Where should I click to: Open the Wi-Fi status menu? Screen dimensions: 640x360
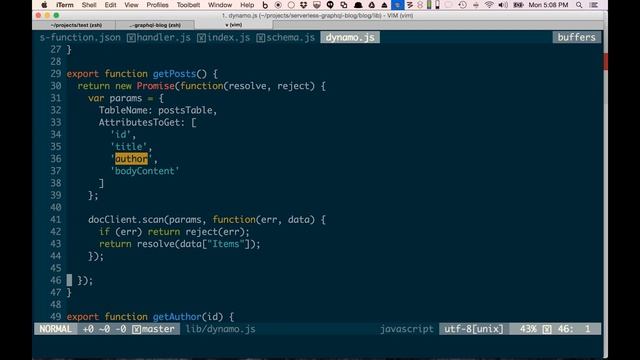(x=489, y=5)
